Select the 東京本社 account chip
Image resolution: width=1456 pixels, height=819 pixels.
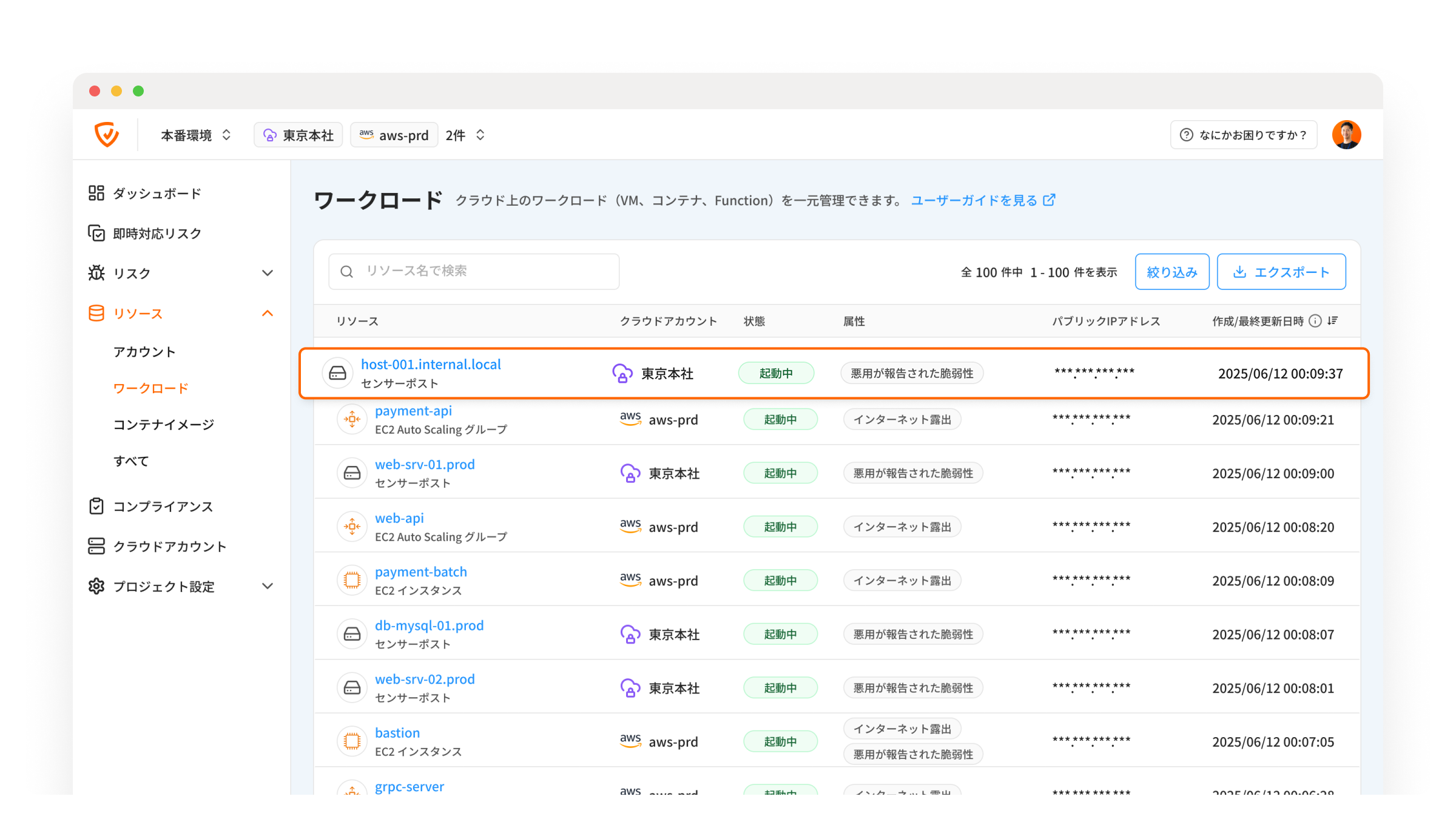click(x=298, y=135)
